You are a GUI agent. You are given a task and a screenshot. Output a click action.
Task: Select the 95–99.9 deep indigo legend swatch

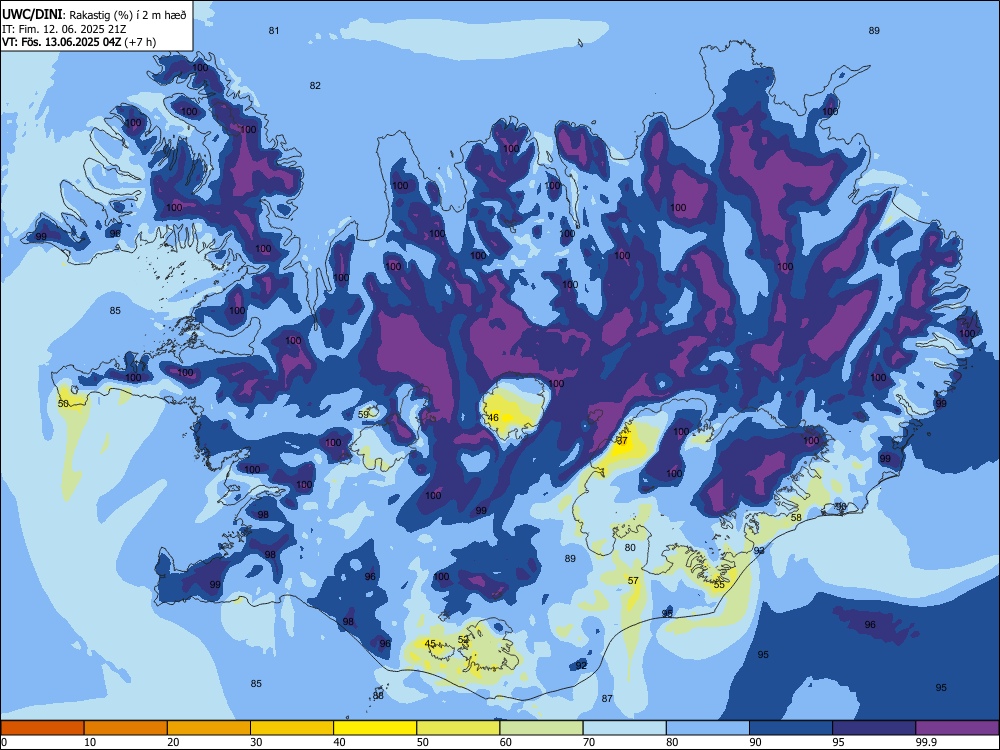point(874,728)
